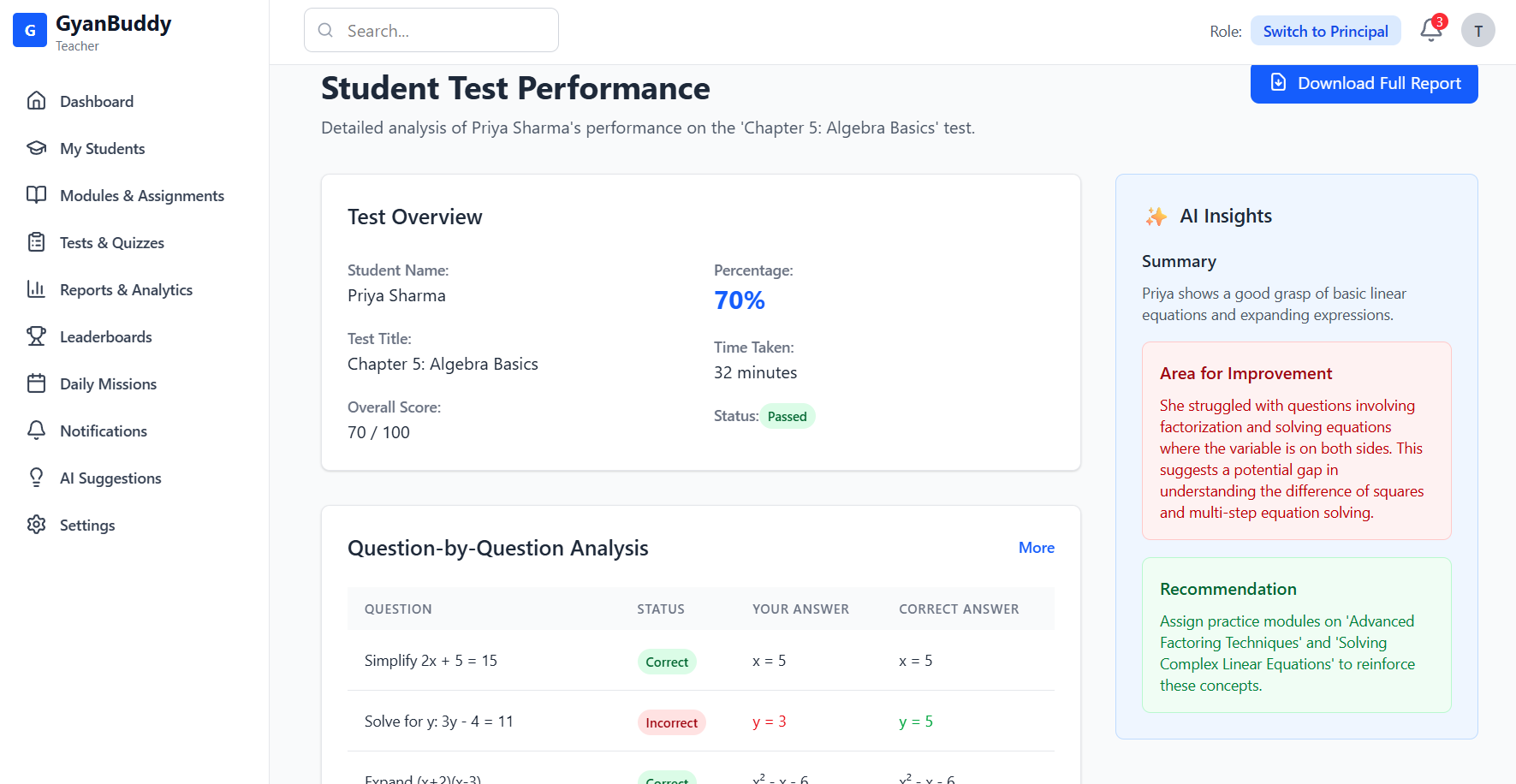Go to Notifications in sidebar

point(104,431)
